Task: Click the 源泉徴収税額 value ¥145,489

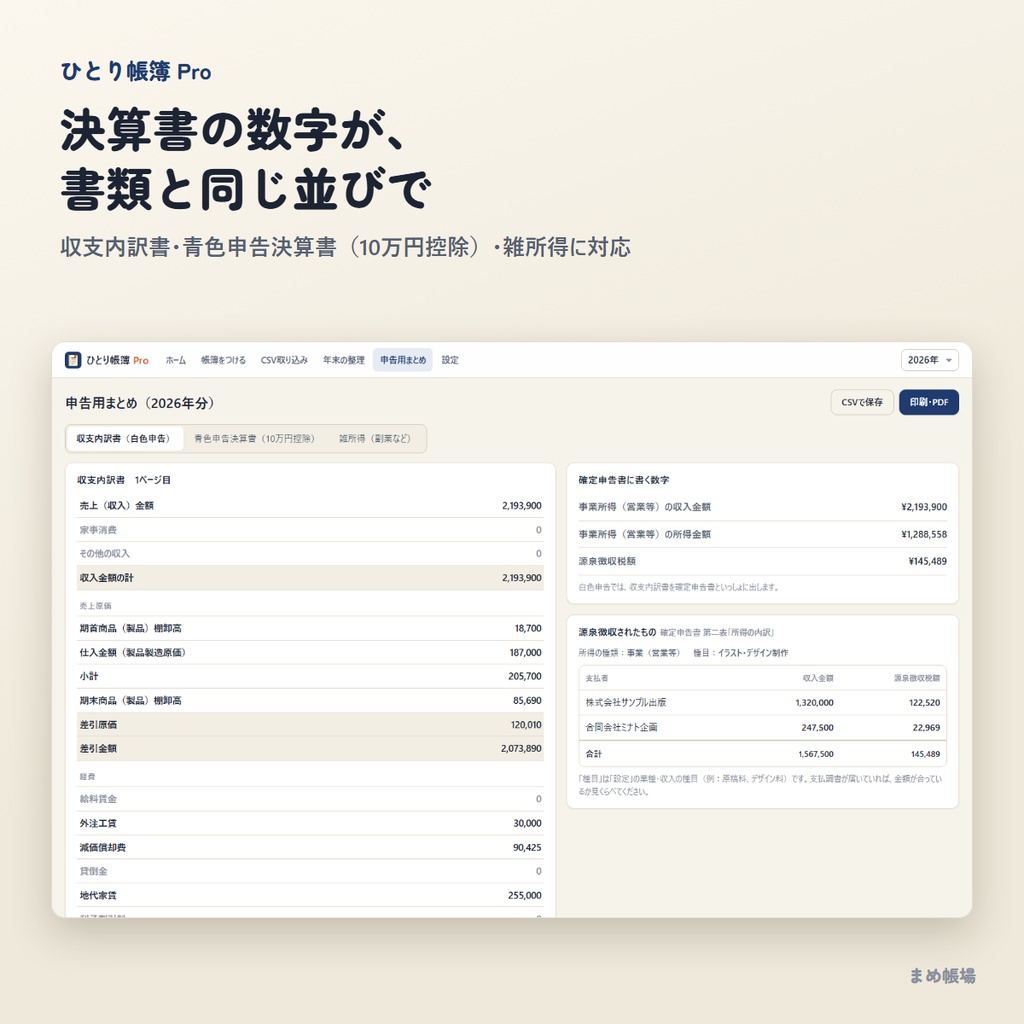Action: pyautogui.click(x=927, y=561)
